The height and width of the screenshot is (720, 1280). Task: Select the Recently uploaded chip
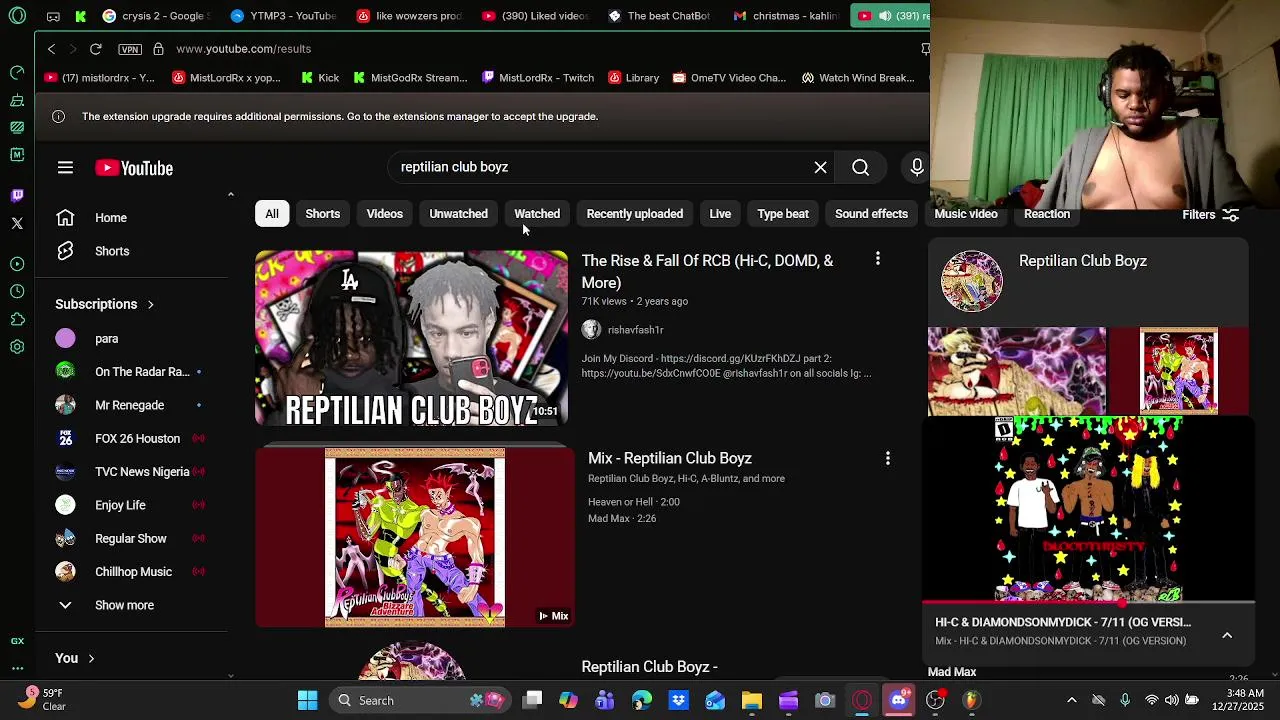(635, 214)
